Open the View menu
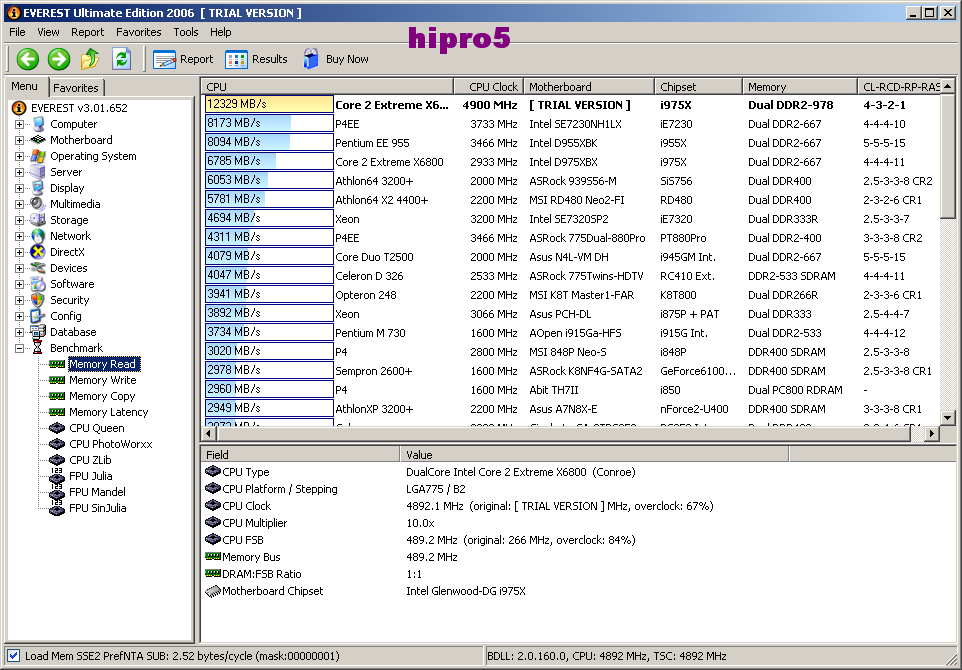The image size is (962, 670). tap(48, 32)
